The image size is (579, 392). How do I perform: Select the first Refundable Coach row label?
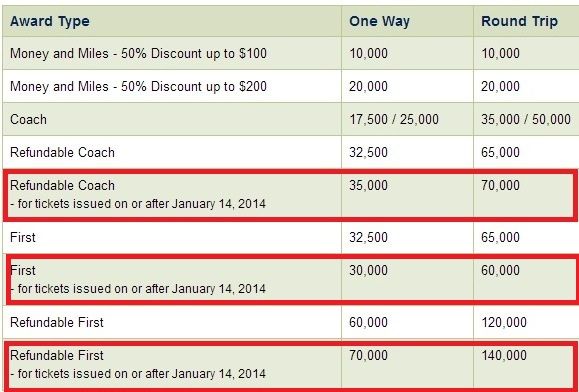62,152
